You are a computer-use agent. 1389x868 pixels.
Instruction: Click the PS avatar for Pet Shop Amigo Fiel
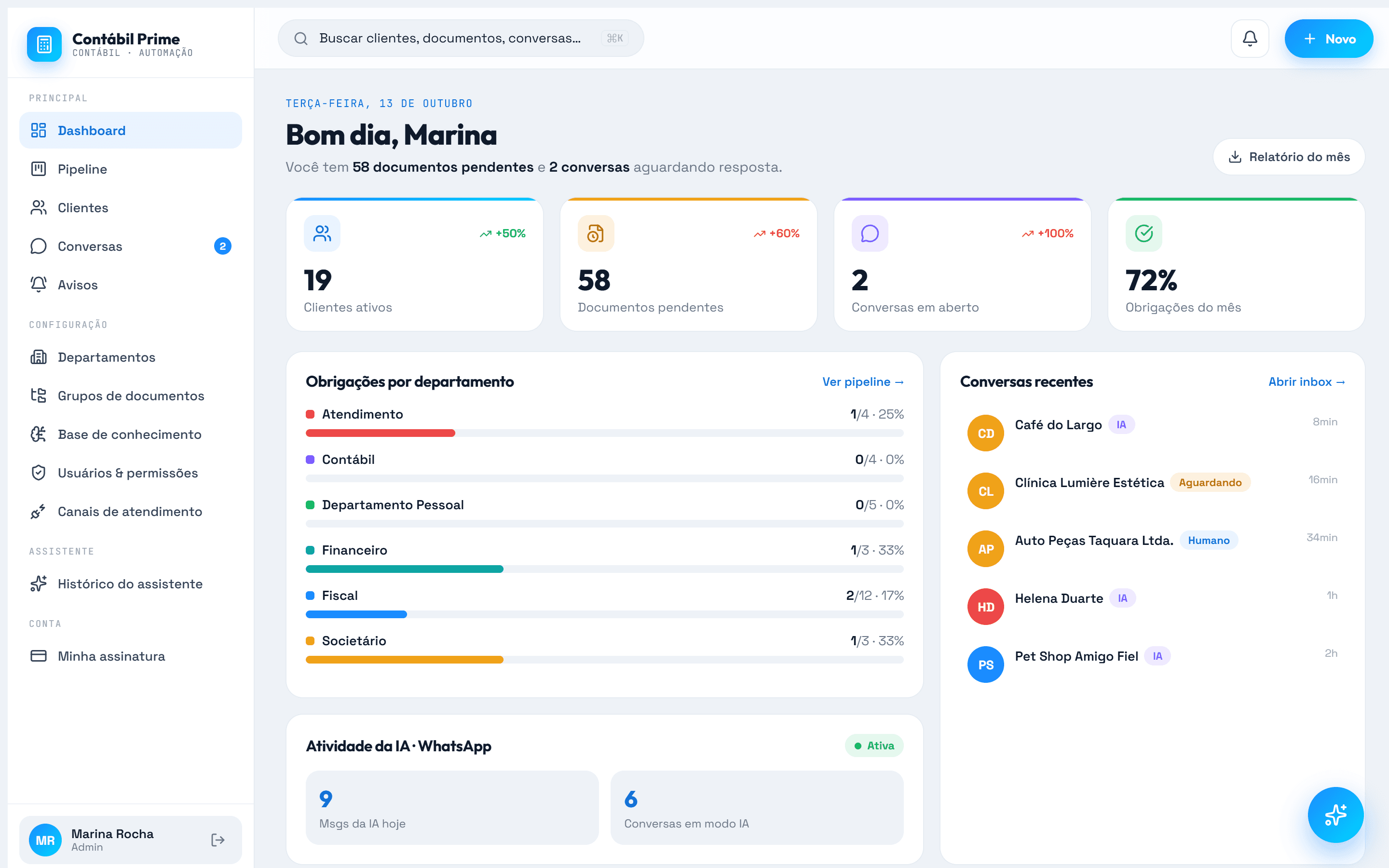click(x=985, y=665)
